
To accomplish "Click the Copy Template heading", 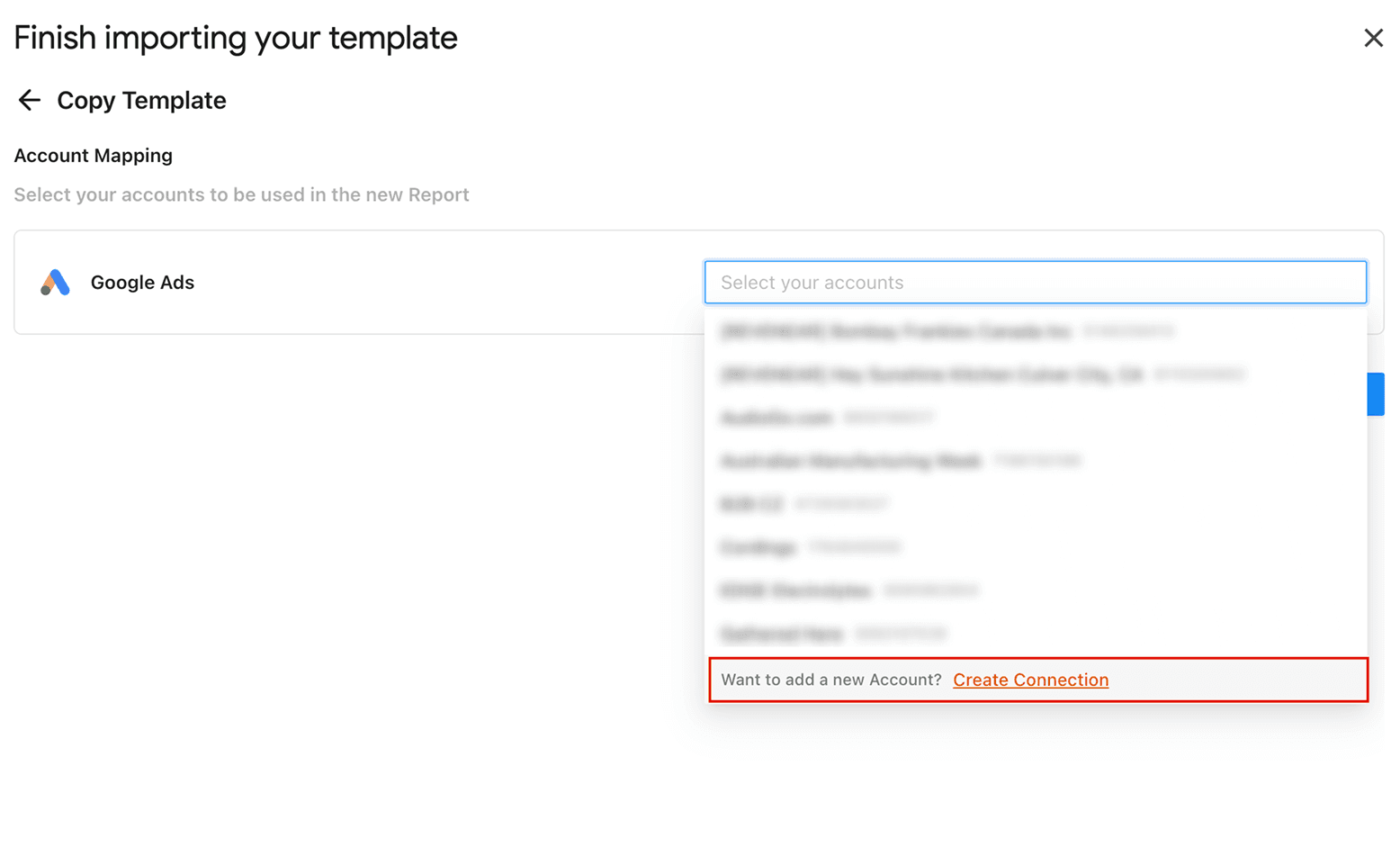I will [141, 100].
